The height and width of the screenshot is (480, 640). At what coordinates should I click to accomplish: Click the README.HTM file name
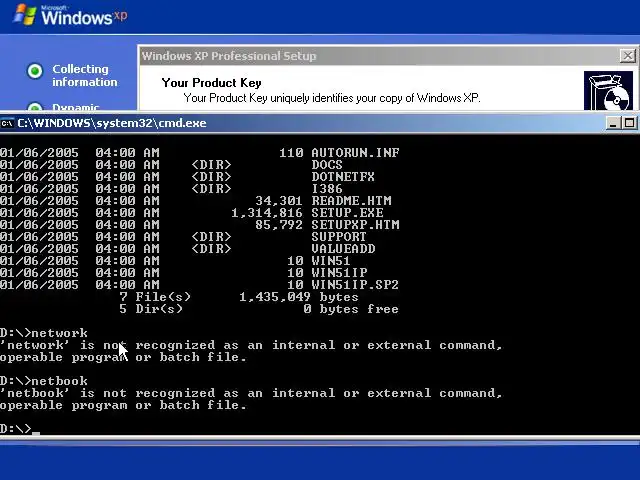point(351,201)
